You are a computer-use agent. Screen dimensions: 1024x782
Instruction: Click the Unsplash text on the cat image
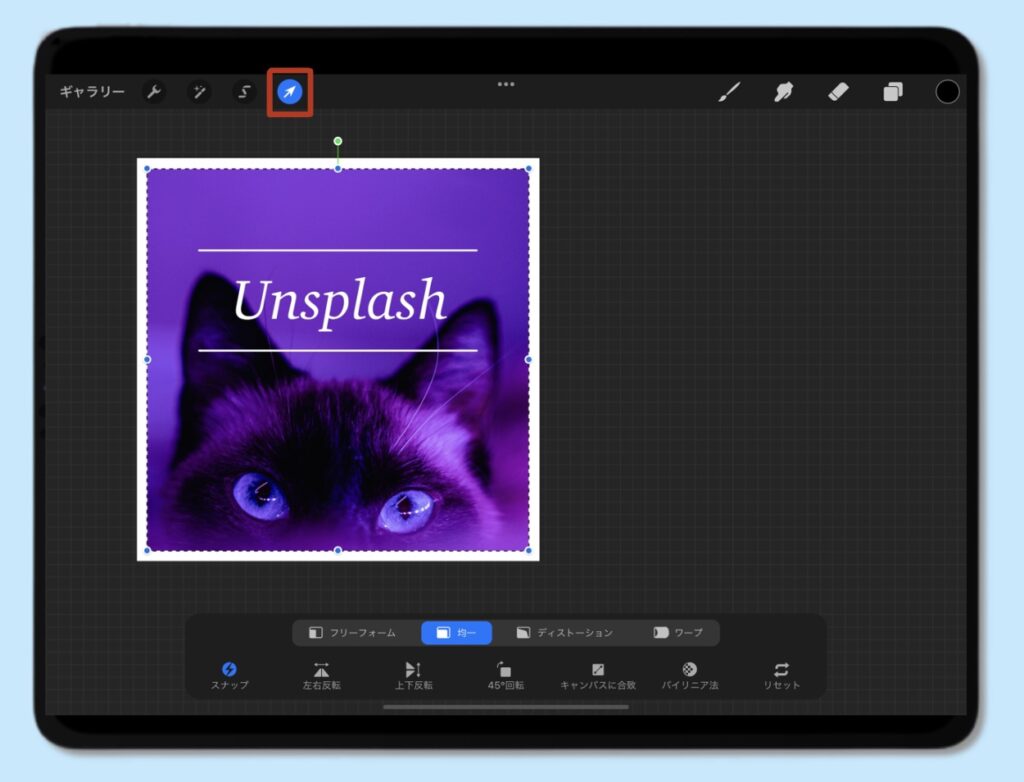point(340,302)
